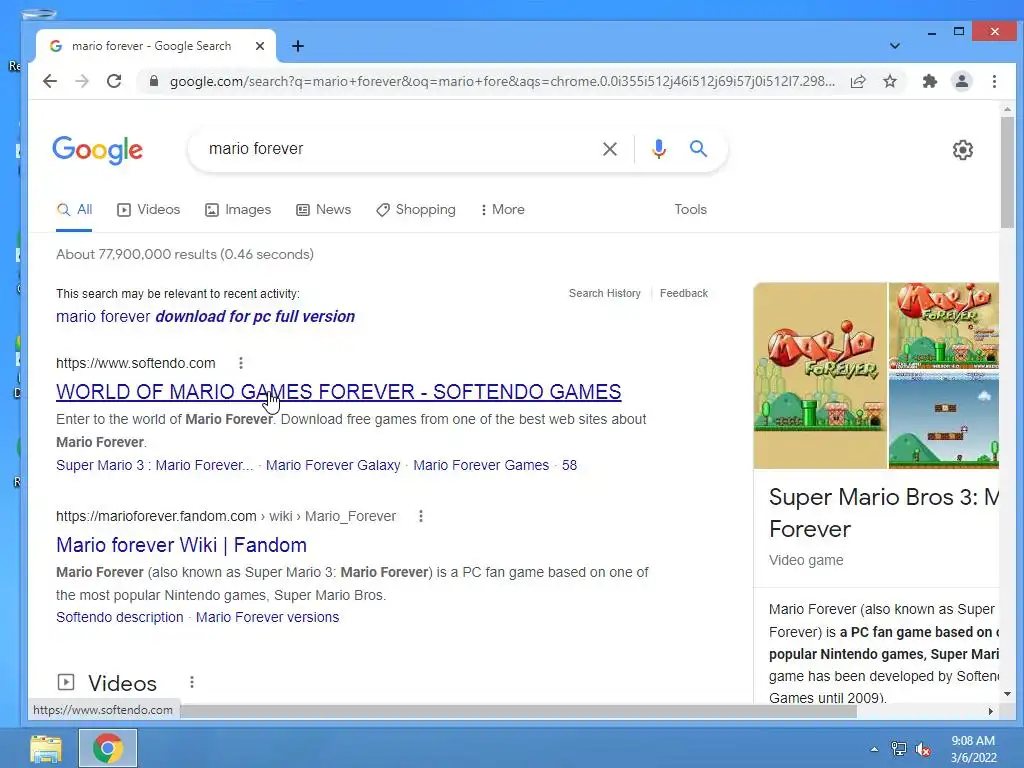Open options for the softendo.com result

[241, 362]
